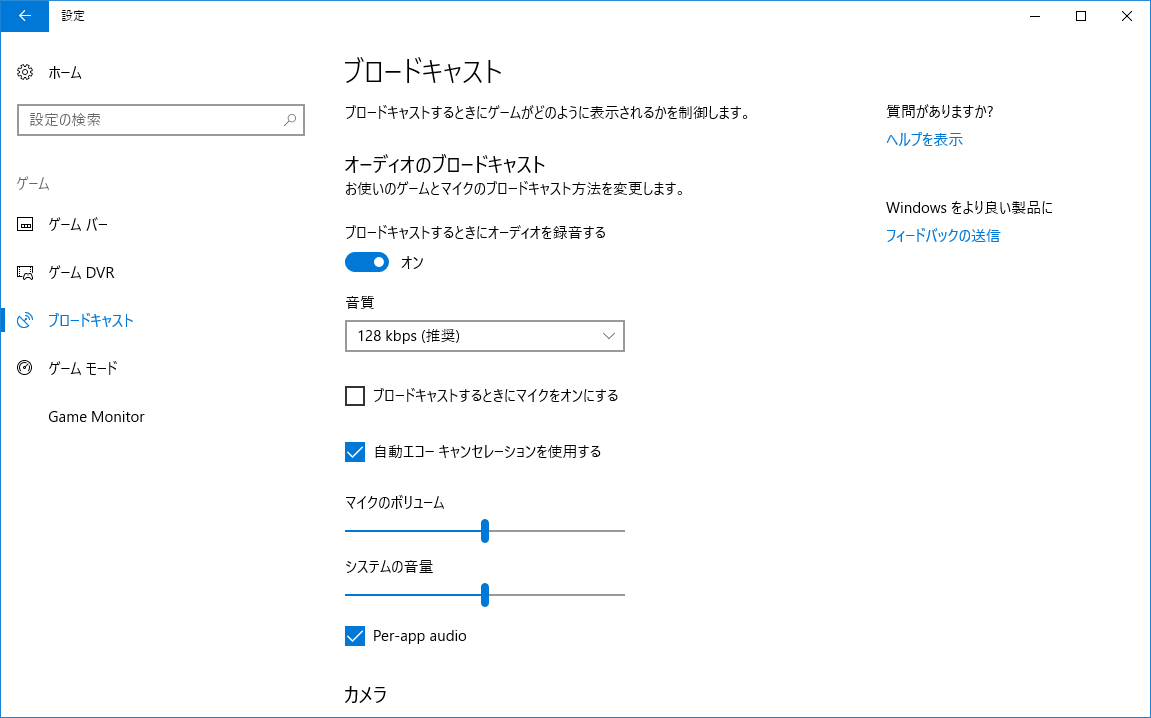Open Game Monitor from the sidebar
1151x718 pixels.
[x=98, y=416]
